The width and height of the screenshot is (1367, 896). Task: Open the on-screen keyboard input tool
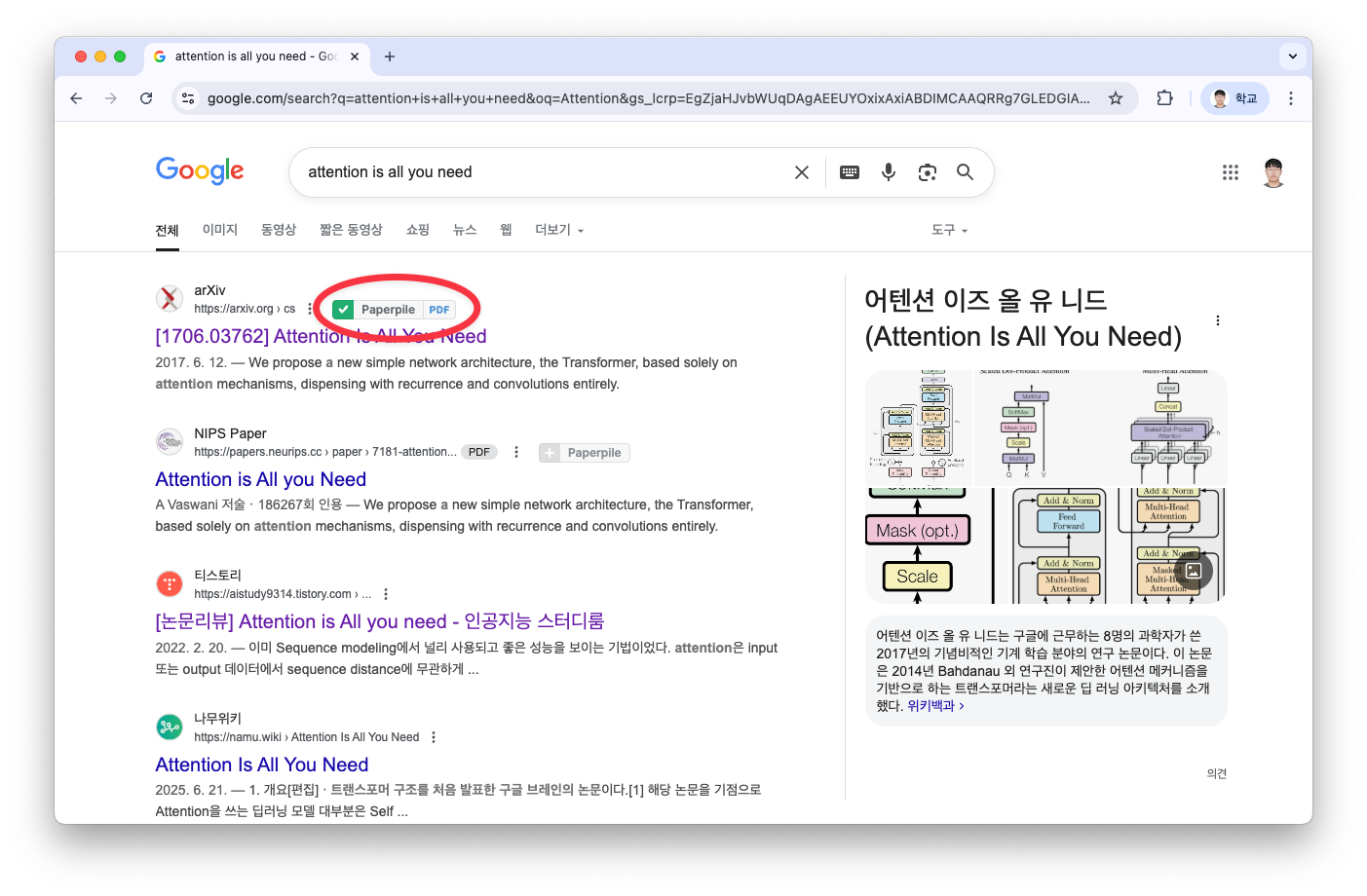[x=850, y=172]
